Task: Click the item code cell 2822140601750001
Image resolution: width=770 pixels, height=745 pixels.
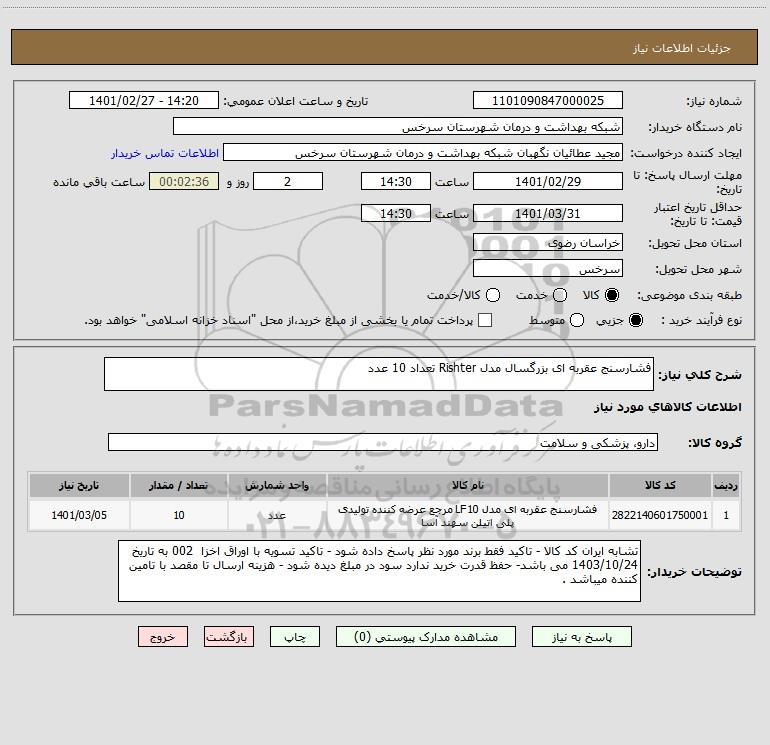Action: pyautogui.click(x=660, y=515)
